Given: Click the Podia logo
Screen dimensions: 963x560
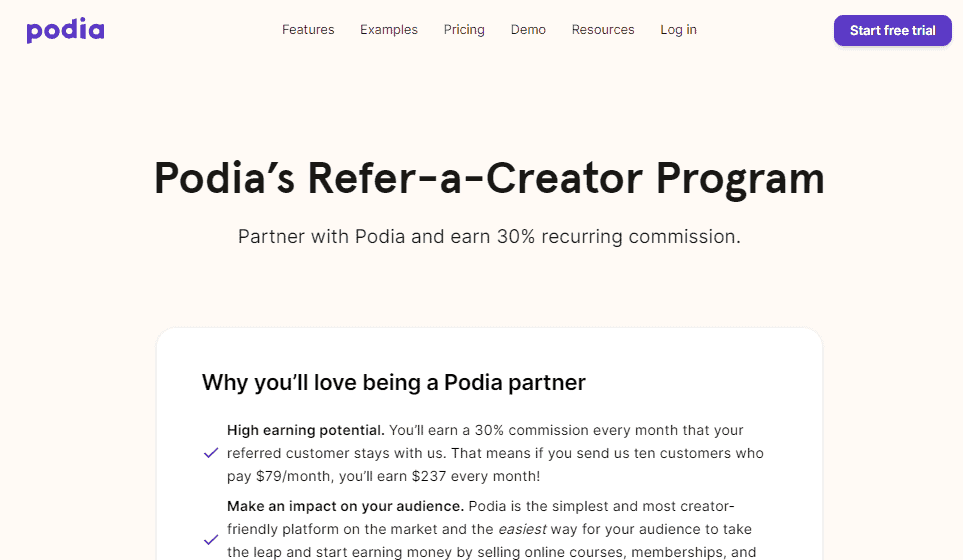Looking at the screenshot, I should click(x=65, y=30).
